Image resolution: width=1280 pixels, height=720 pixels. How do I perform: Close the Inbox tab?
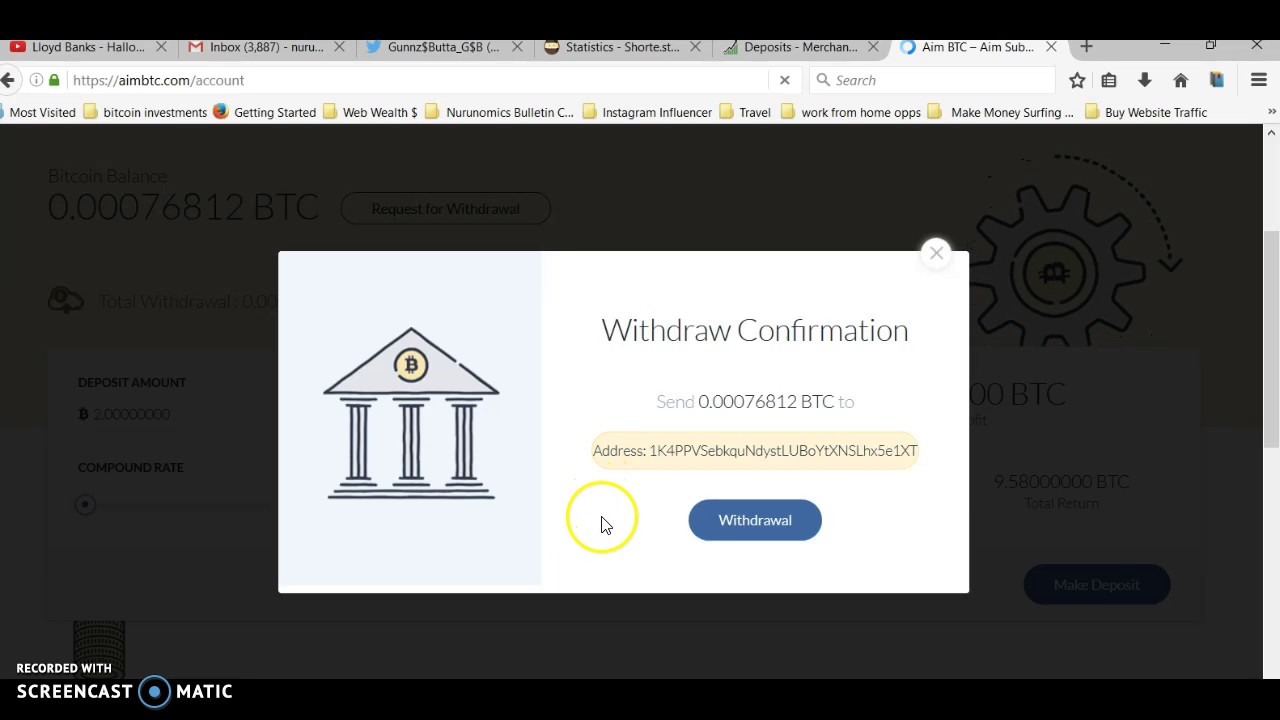(339, 47)
